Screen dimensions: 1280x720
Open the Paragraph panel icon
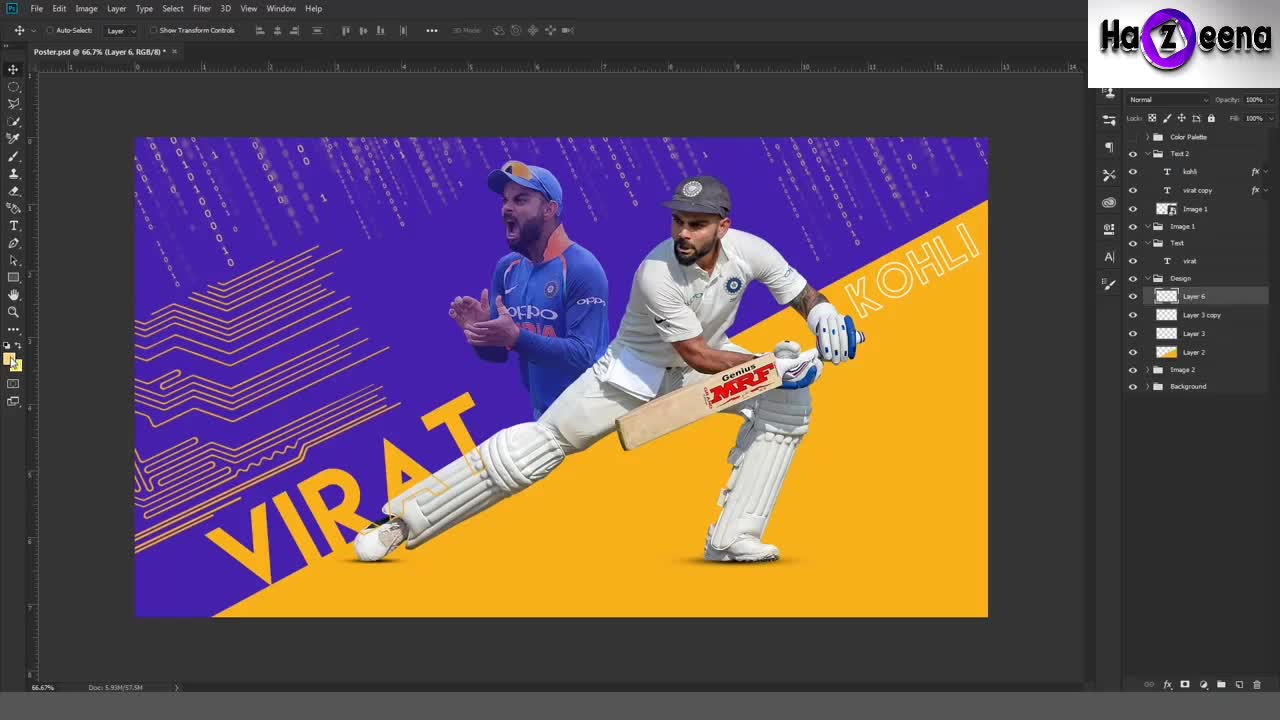[x=1109, y=147]
